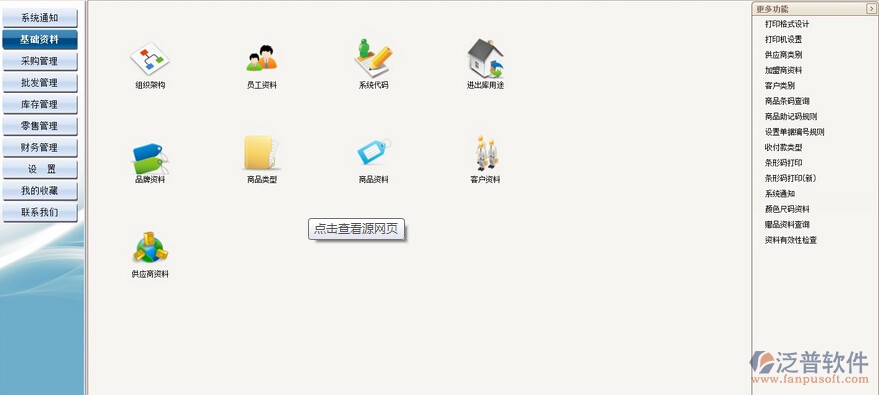Open the 系统代码 system code icon
This screenshot has width=879, height=395.
click(373, 58)
